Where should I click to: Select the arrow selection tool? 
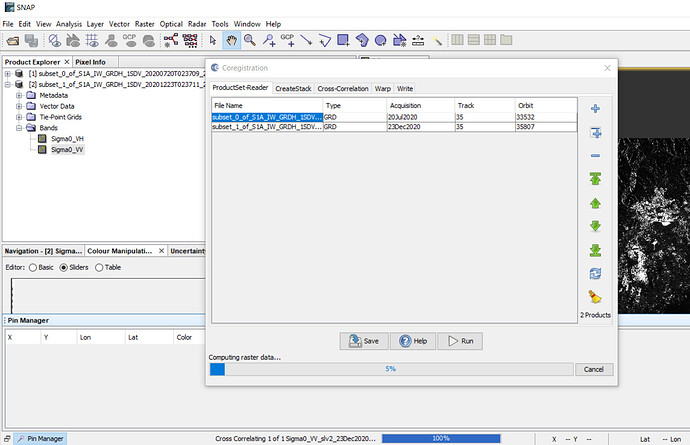pos(213,40)
